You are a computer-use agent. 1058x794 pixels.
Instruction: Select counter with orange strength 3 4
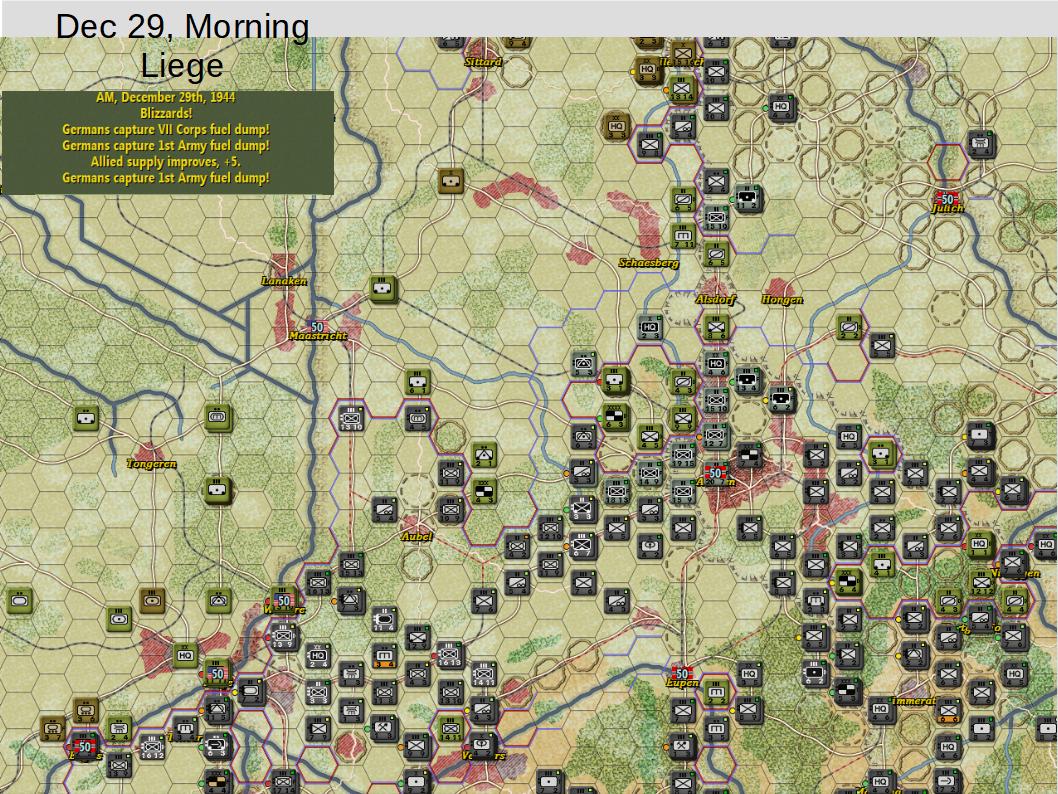385,655
